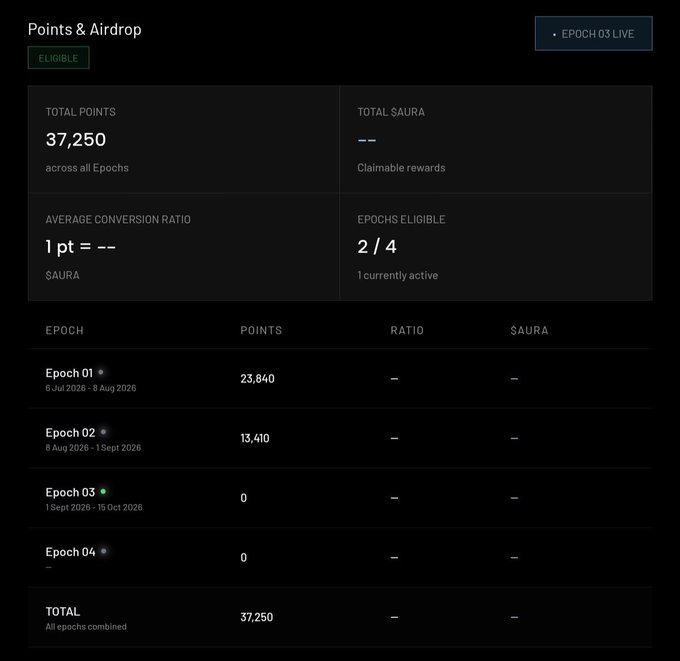
Task: Click date range 8 Aug 2026 - 1 Sept 2026
Action: [x=93, y=448]
